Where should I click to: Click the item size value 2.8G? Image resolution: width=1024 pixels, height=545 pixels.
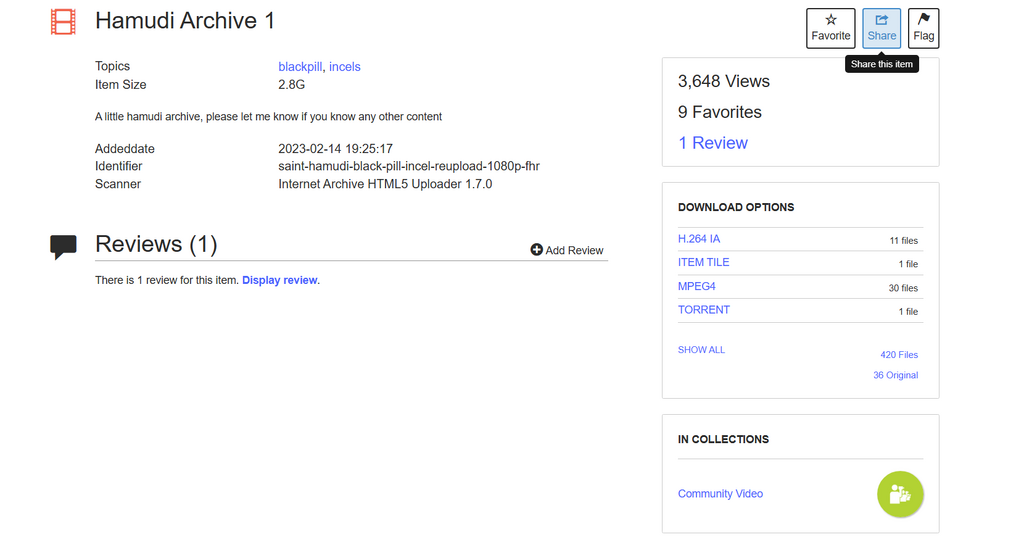tap(291, 85)
